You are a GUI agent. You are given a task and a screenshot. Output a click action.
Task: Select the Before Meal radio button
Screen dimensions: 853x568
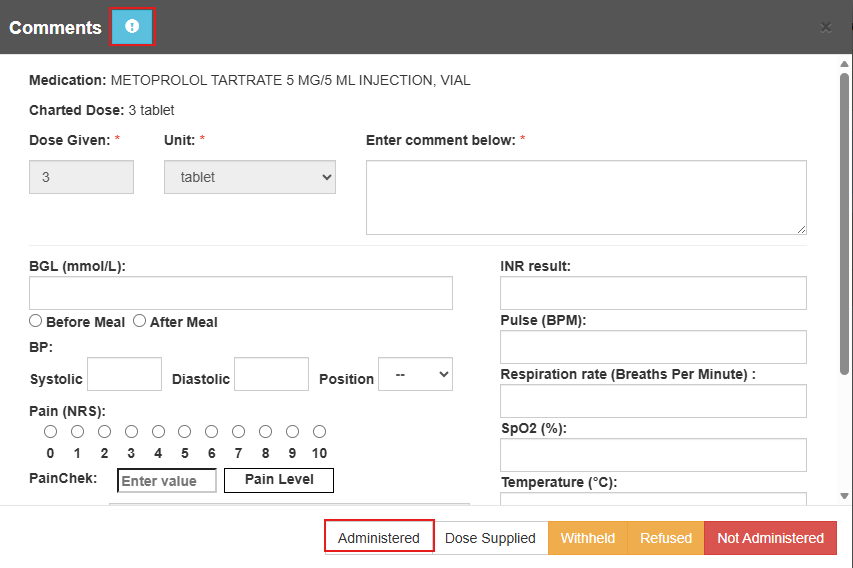pyautogui.click(x=35, y=321)
